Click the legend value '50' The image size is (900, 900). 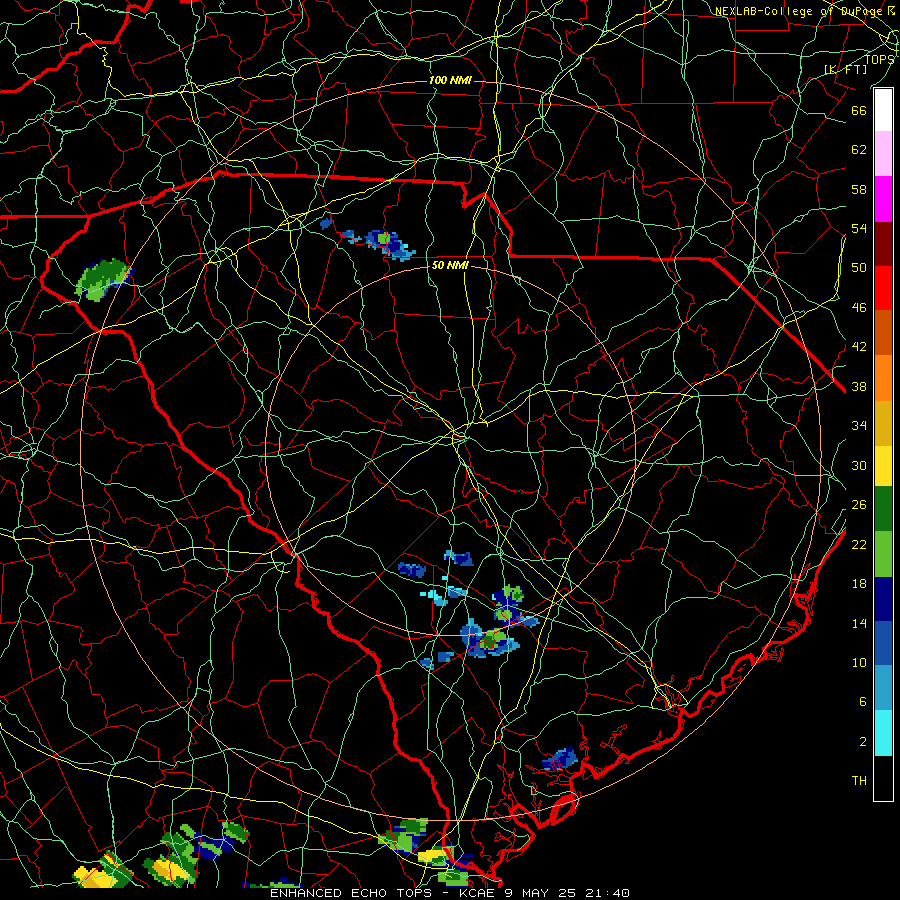pos(859,268)
